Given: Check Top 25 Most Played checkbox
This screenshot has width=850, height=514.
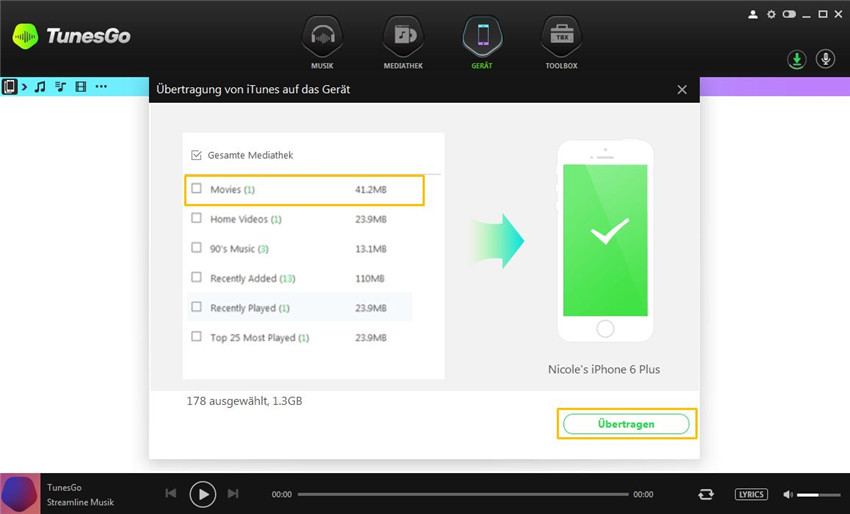Looking at the screenshot, I should (196, 337).
